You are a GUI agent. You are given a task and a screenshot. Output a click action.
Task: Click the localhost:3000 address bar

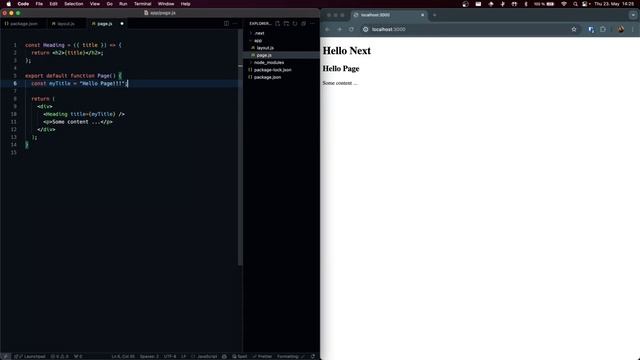pos(469,29)
